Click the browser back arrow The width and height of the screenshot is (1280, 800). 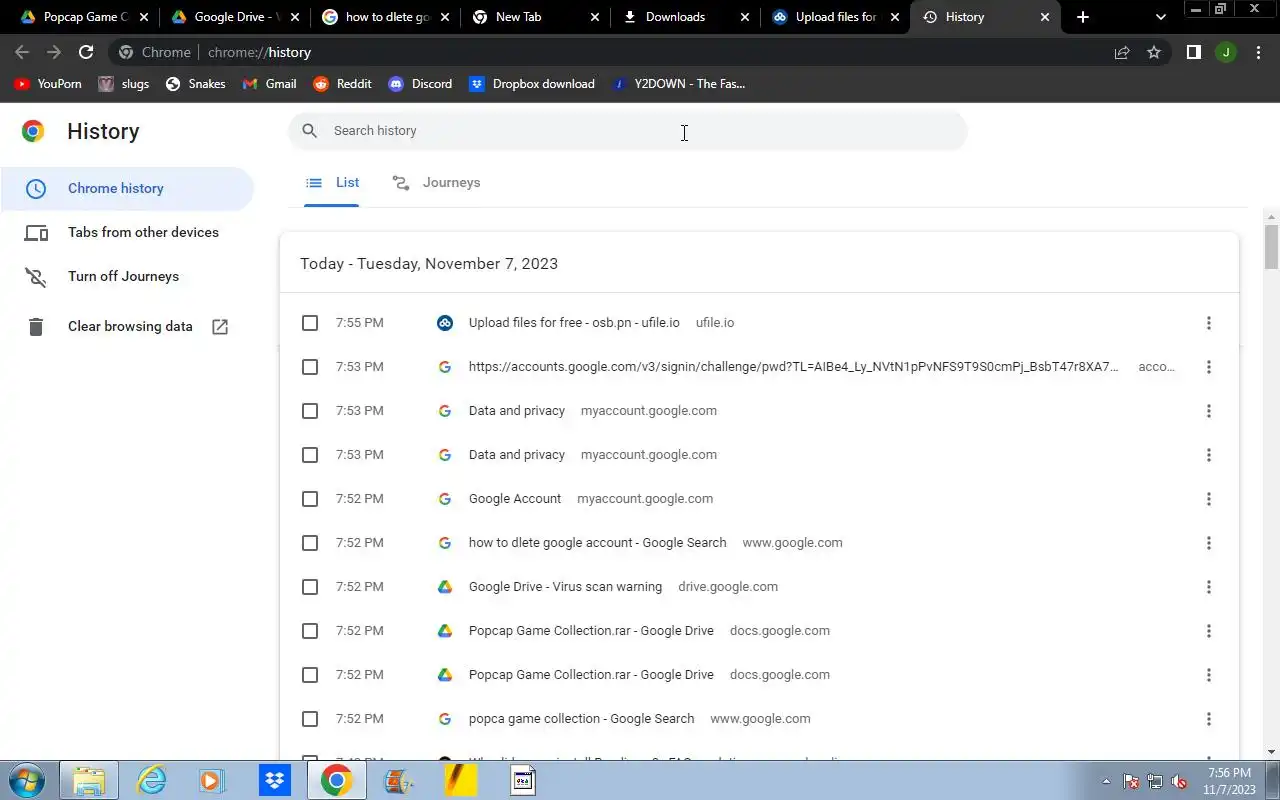[x=22, y=52]
